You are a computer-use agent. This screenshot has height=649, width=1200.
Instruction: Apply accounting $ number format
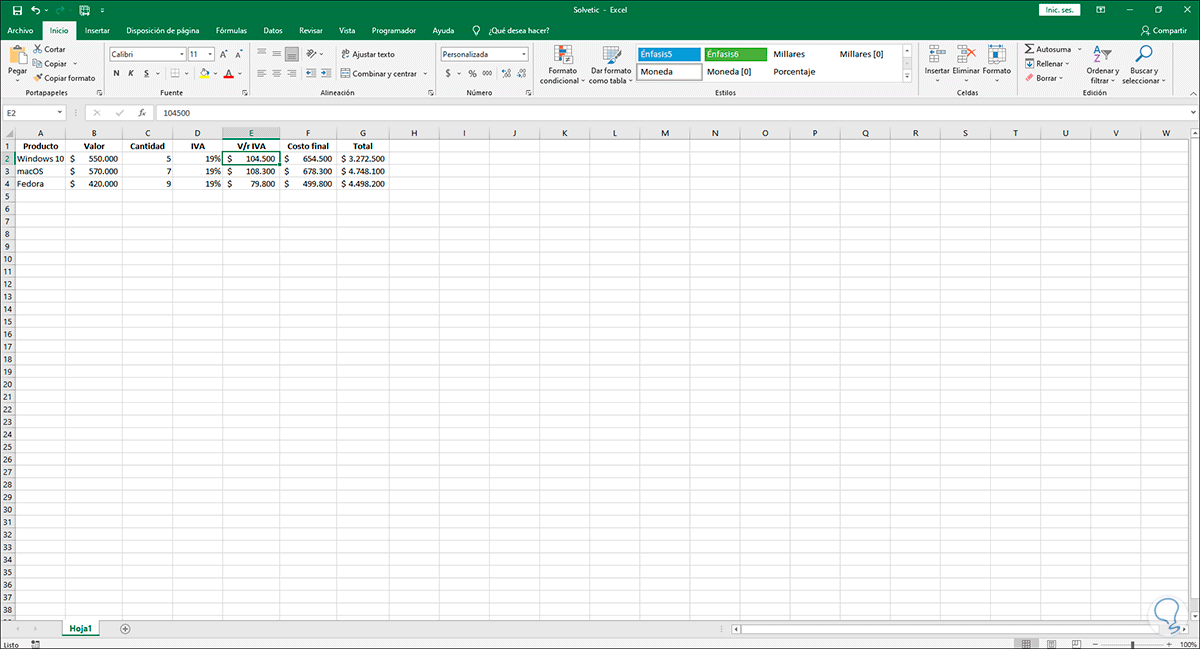click(447, 73)
